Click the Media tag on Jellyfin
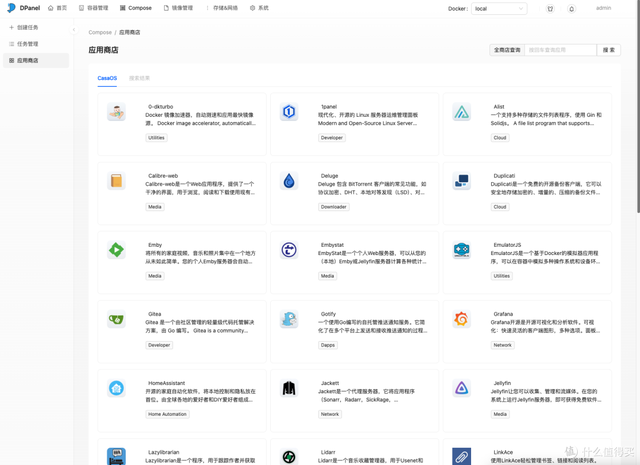This screenshot has height=465, width=640. [500, 414]
